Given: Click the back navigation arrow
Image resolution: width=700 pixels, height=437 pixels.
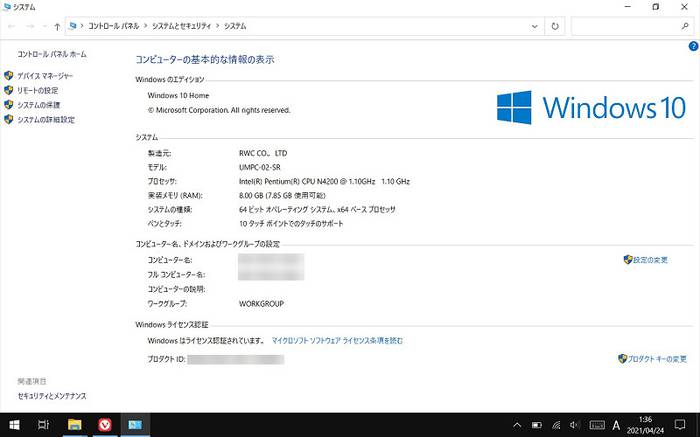Looking at the screenshot, I should (12, 26).
